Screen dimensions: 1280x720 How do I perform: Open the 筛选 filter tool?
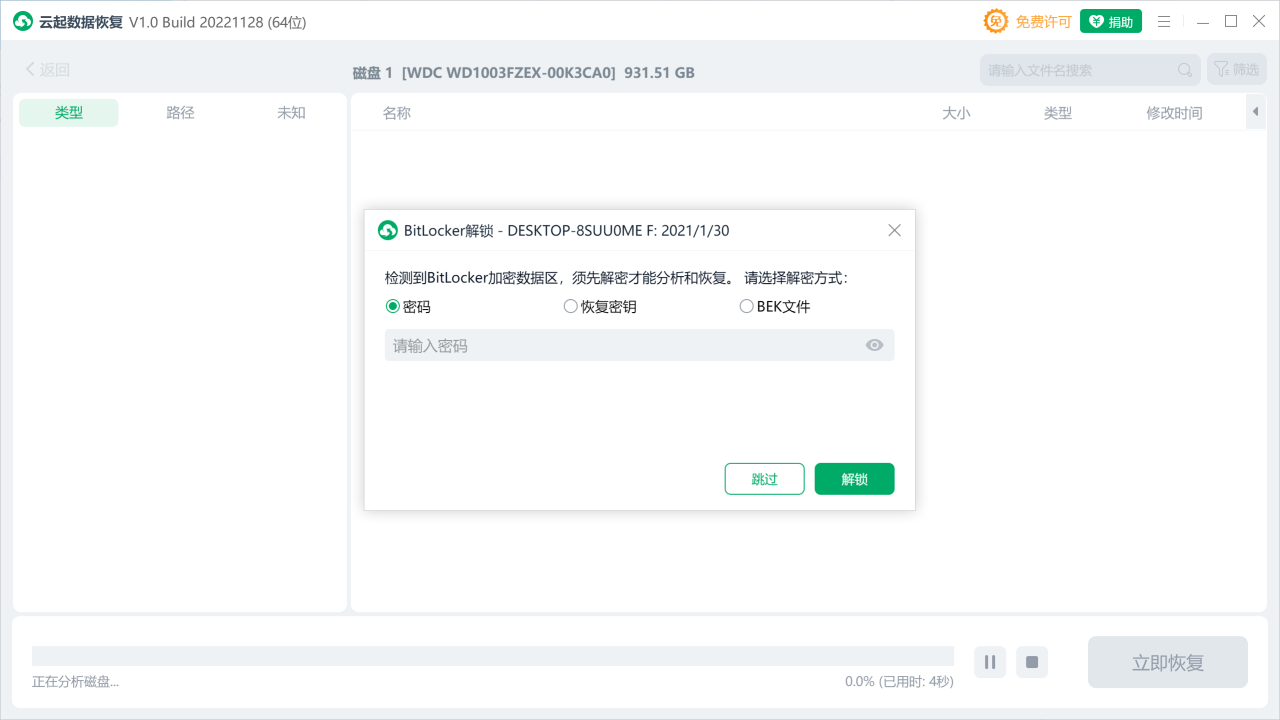point(1239,68)
